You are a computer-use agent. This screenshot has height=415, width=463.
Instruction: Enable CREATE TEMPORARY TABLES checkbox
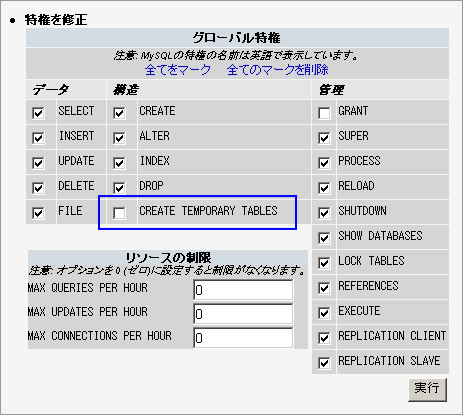coord(119,213)
